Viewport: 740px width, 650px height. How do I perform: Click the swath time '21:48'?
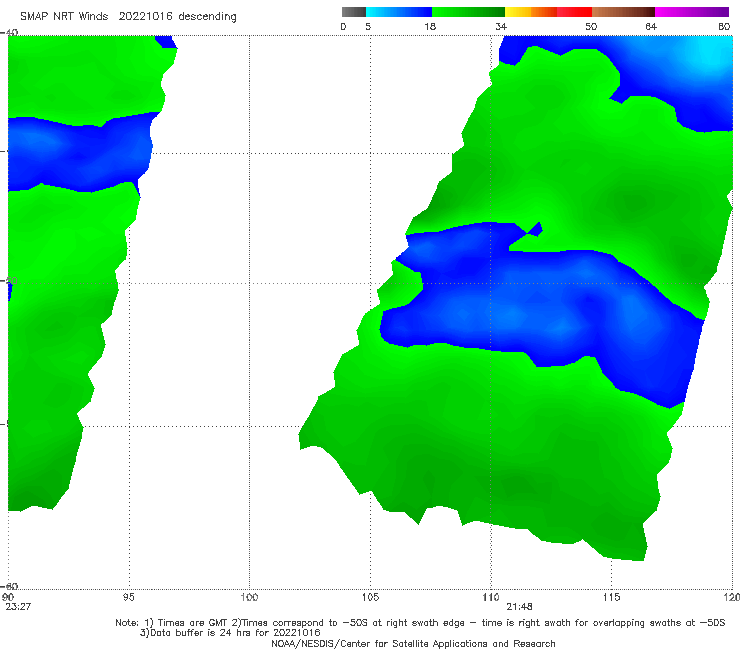click(x=519, y=607)
